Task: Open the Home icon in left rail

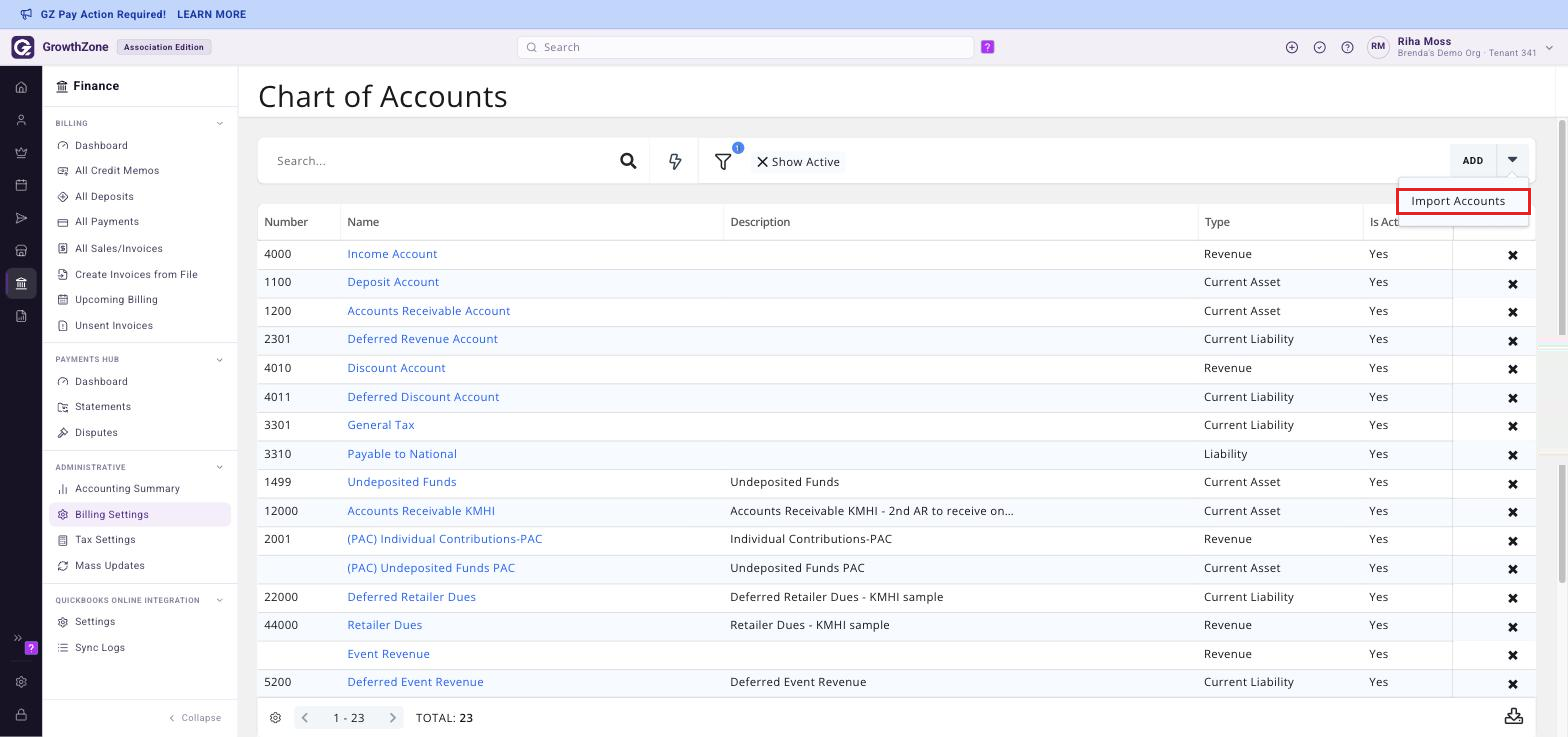Action: point(21,87)
